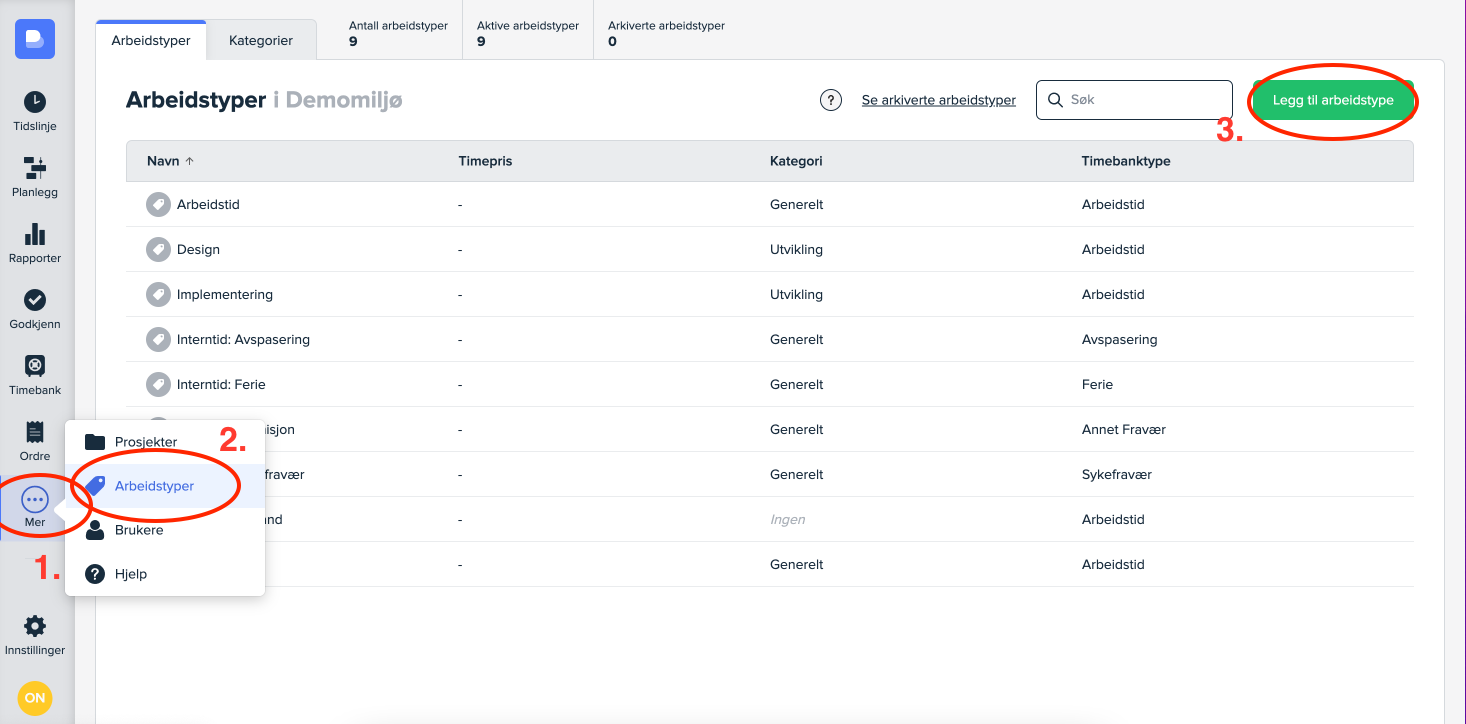This screenshot has width=1466, height=724.
Task: Click the app logo at top left
Action: tap(35, 39)
